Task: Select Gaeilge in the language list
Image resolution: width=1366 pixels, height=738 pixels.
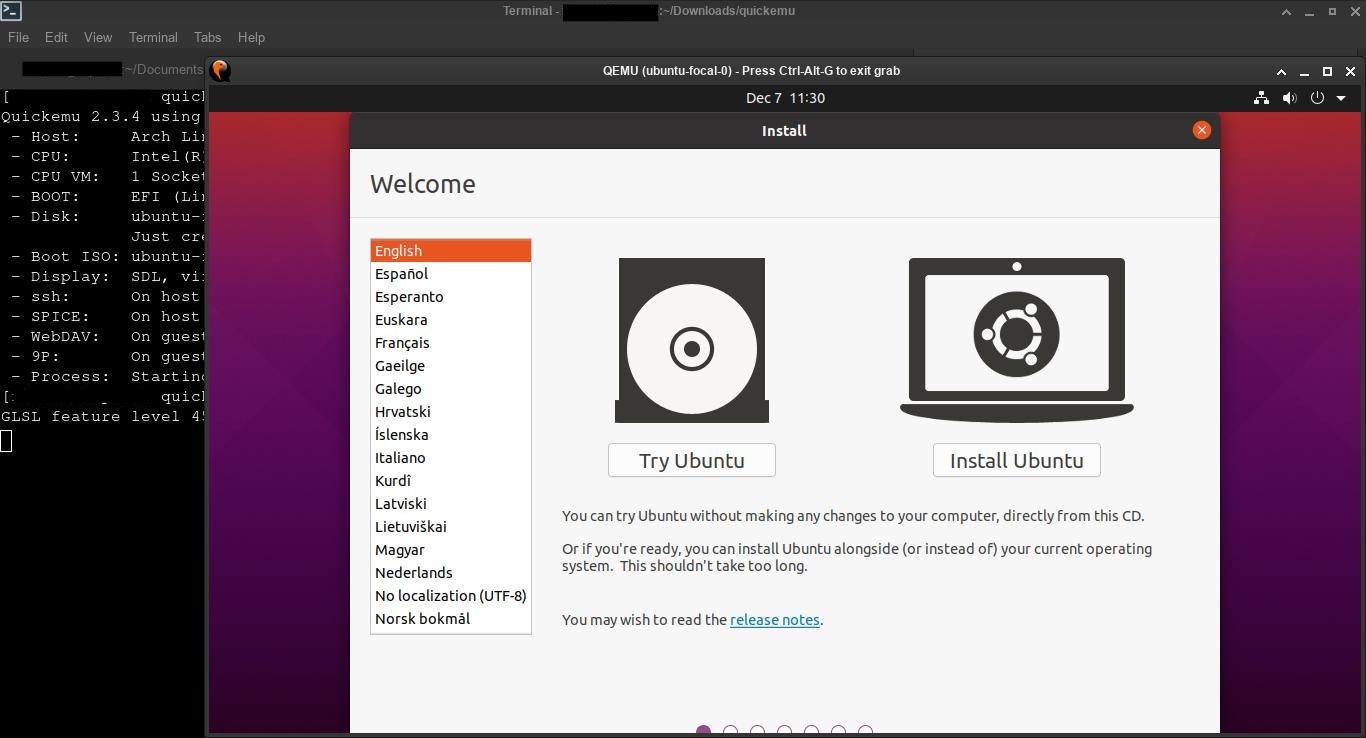Action: 450,366
